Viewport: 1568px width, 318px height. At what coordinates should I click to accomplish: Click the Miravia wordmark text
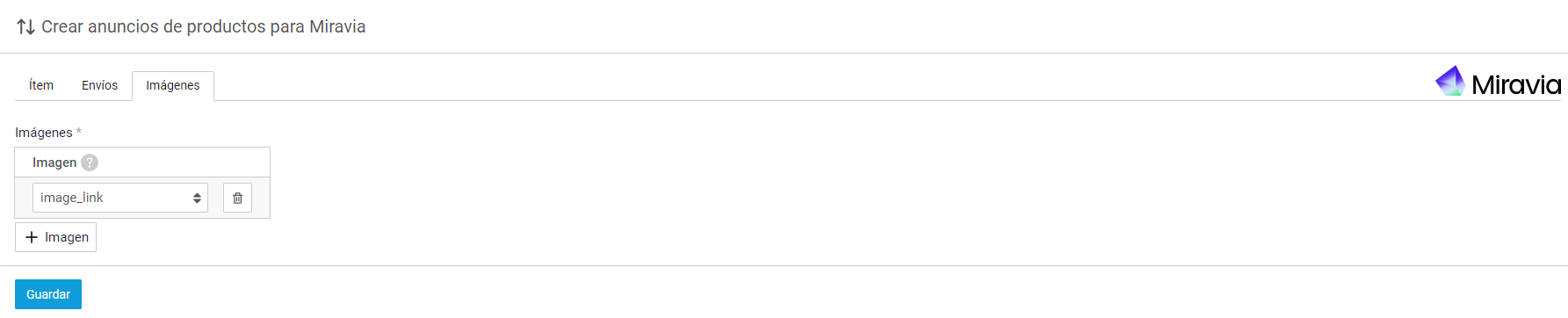coord(1516,85)
